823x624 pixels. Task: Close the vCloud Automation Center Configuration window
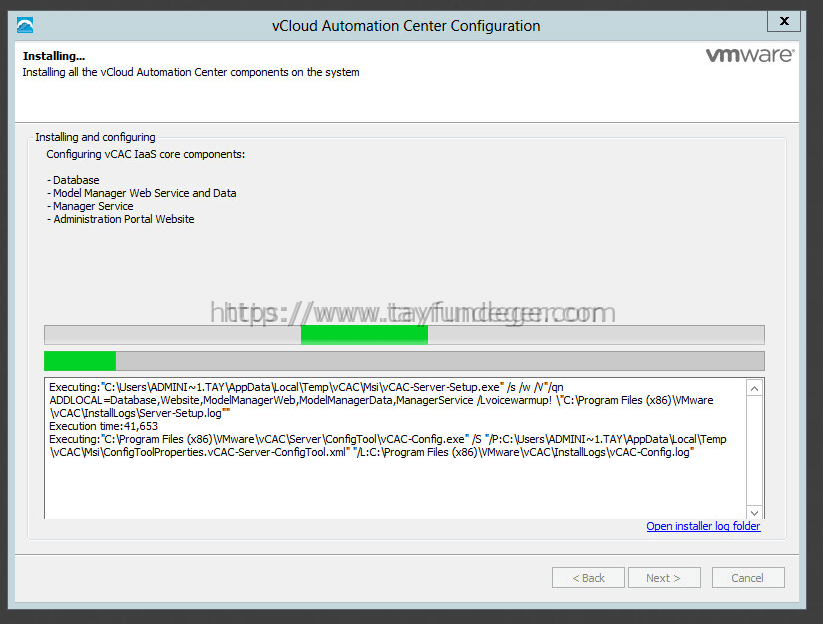(x=784, y=21)
